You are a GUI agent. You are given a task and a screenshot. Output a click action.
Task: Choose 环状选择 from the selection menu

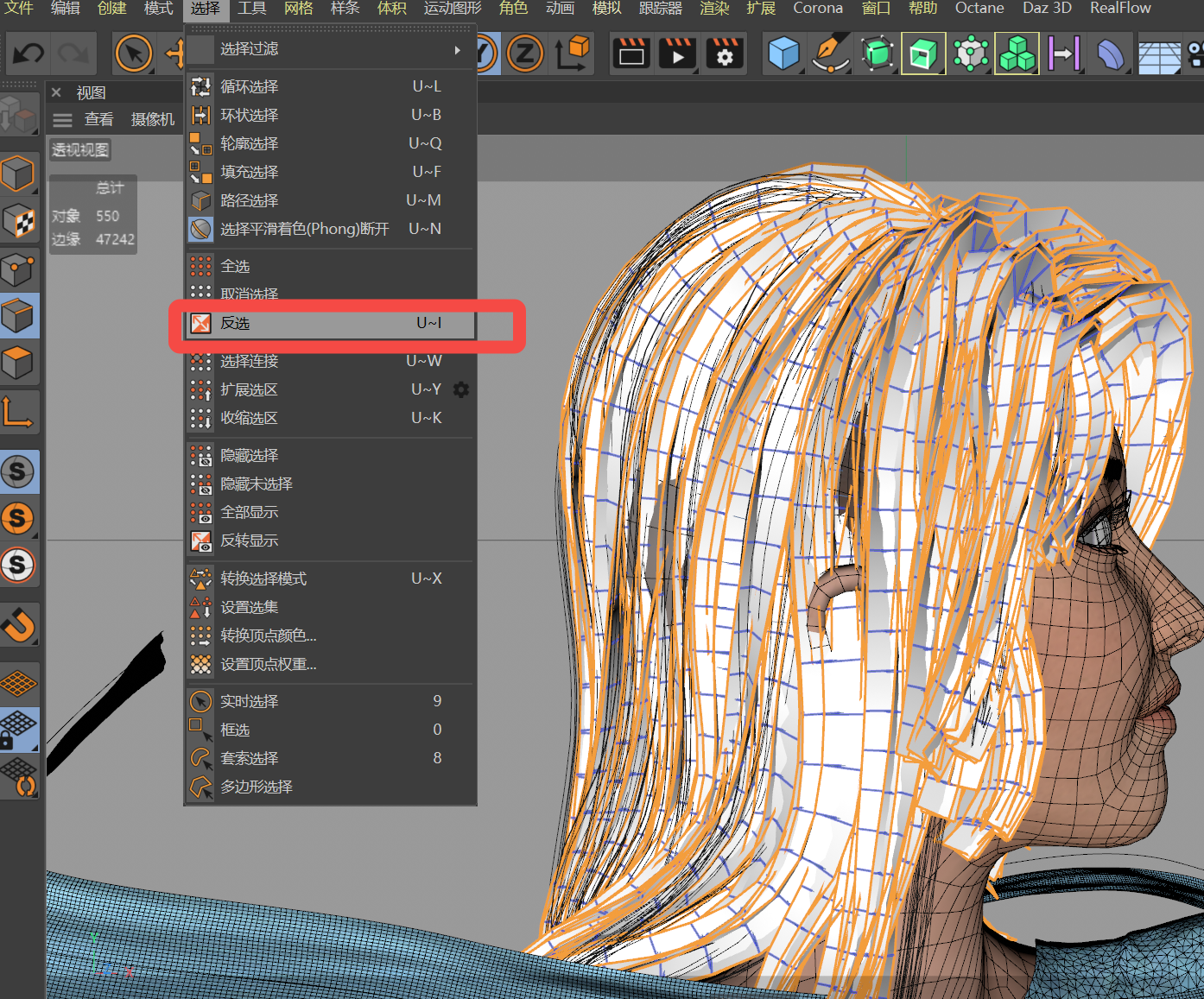tap(331, 115)
